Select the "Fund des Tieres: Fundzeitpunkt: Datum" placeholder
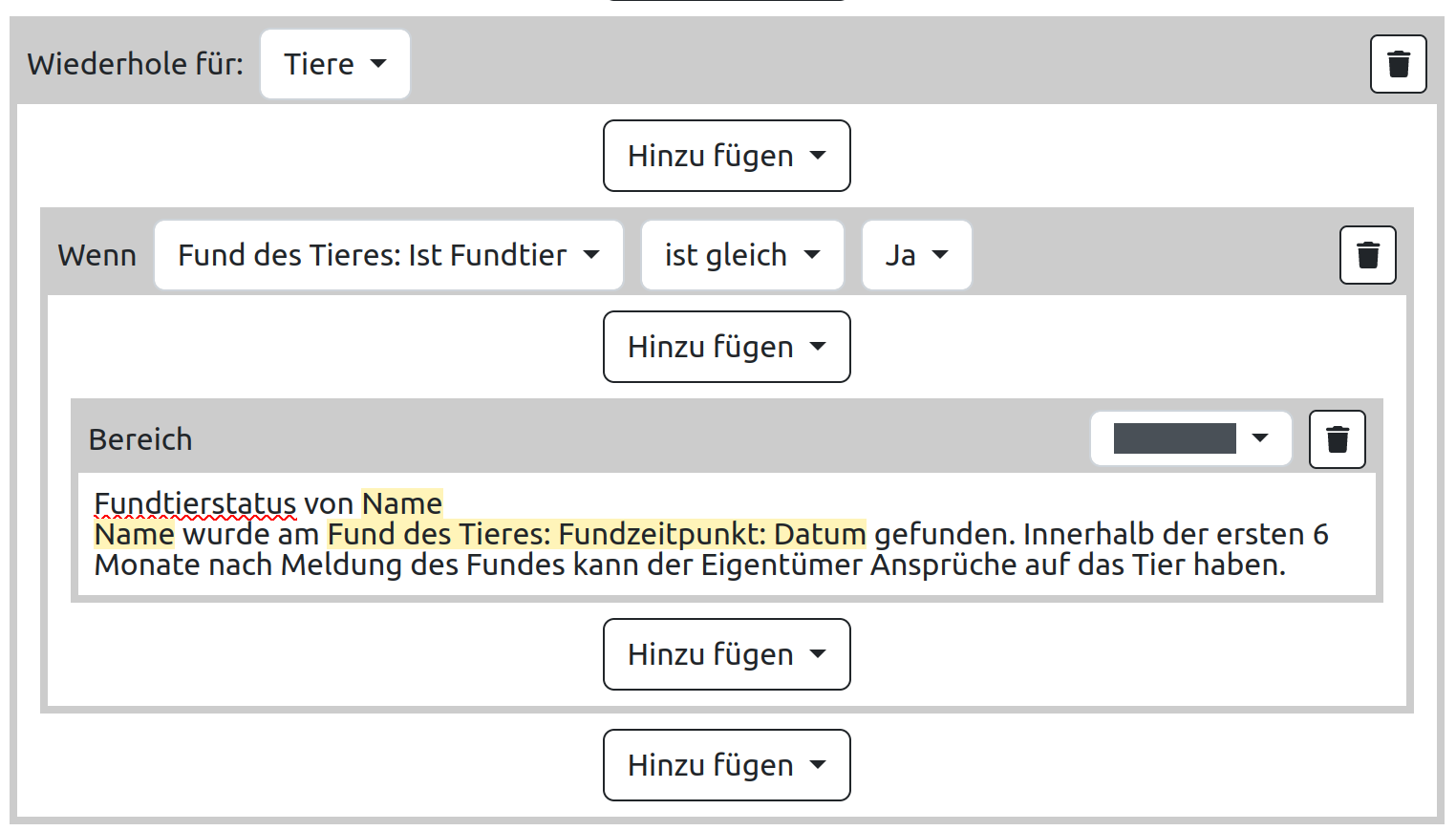 click(x=596, y=534)
